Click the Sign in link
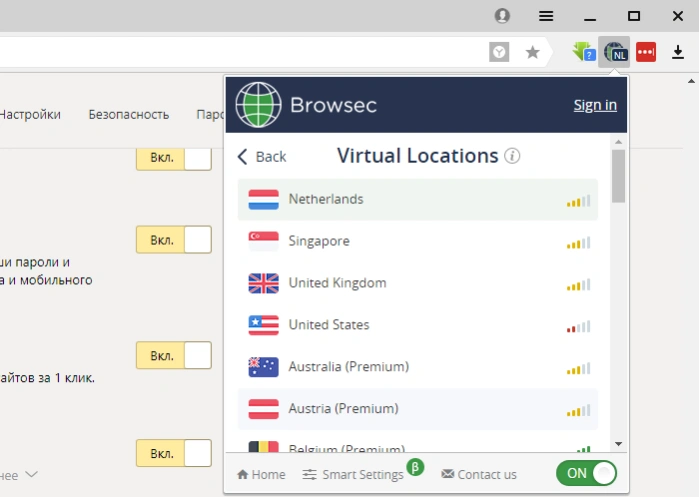The width and height of the screenshot is (699, 497). 595,105
